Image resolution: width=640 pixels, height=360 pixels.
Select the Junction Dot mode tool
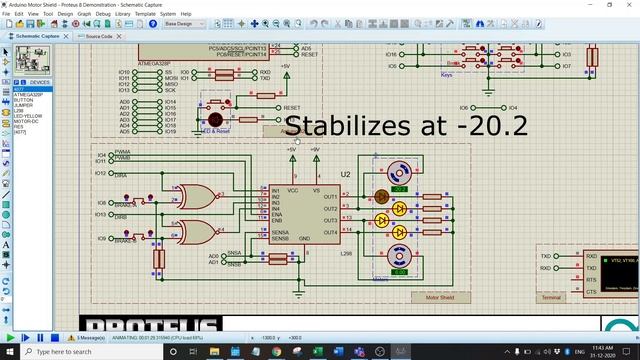6,72
